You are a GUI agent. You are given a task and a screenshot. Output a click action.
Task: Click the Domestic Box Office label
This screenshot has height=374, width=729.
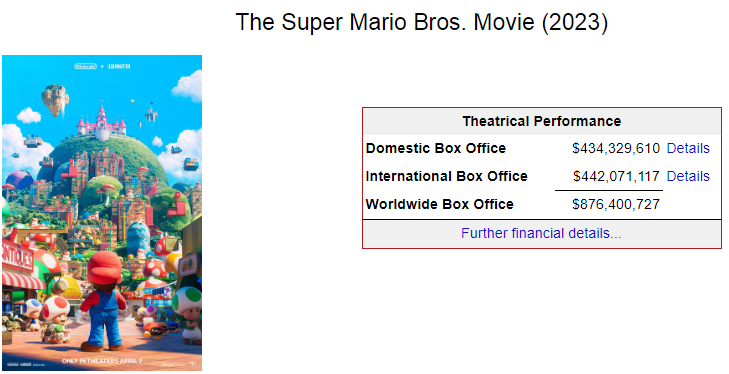pyautogui.click(x=436, y=148)
